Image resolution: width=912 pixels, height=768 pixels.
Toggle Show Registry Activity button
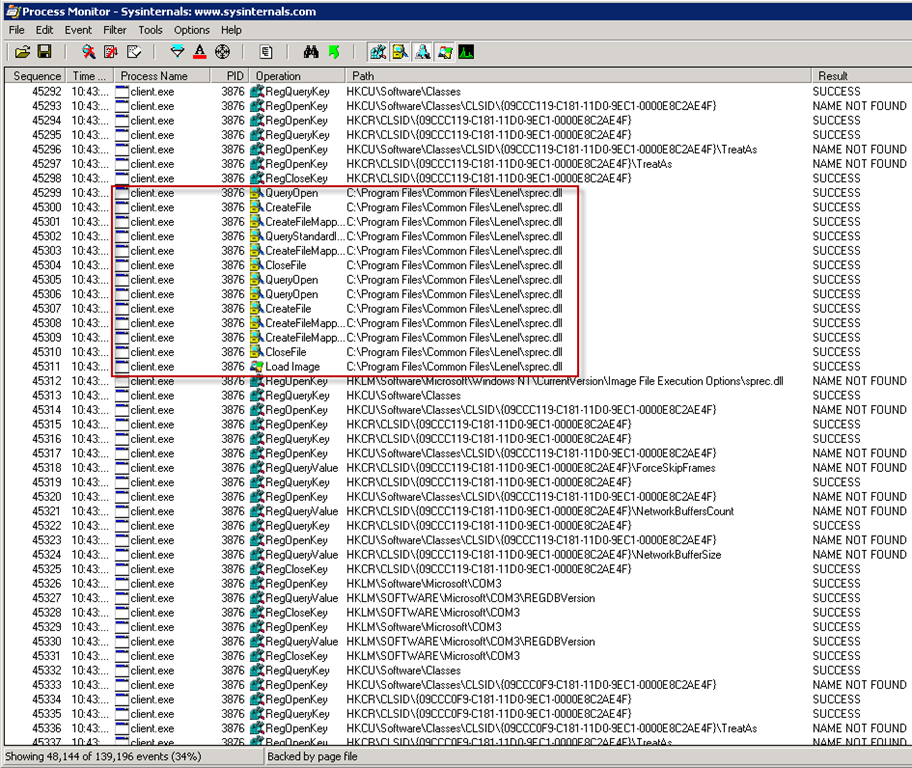tap(378, 51)
